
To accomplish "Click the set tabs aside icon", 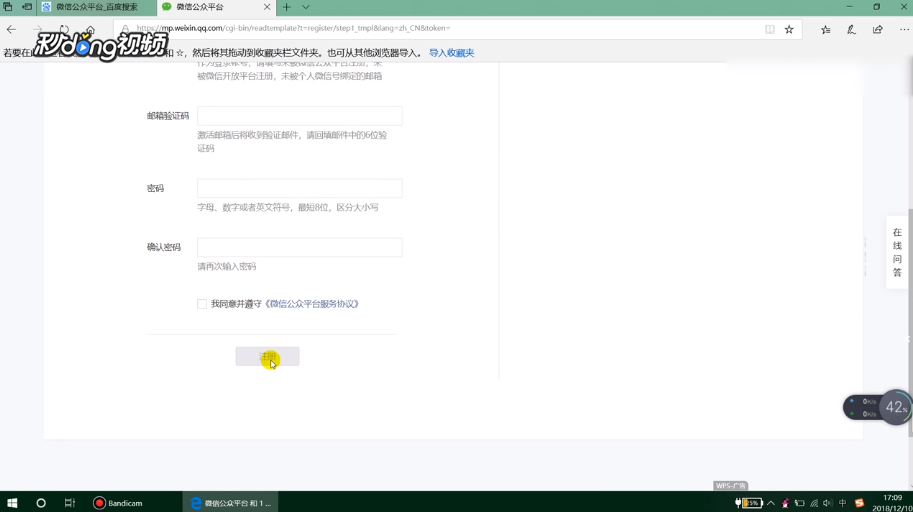I will [x=27, y=7].
